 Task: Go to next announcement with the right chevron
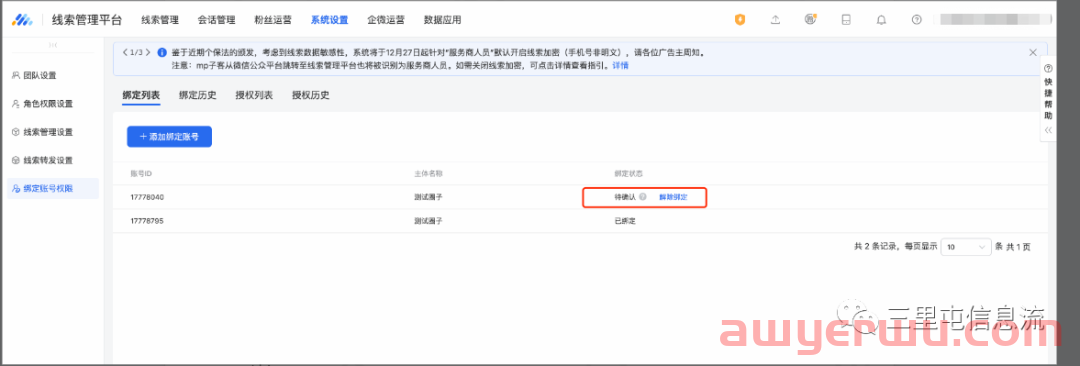(148, 52)
